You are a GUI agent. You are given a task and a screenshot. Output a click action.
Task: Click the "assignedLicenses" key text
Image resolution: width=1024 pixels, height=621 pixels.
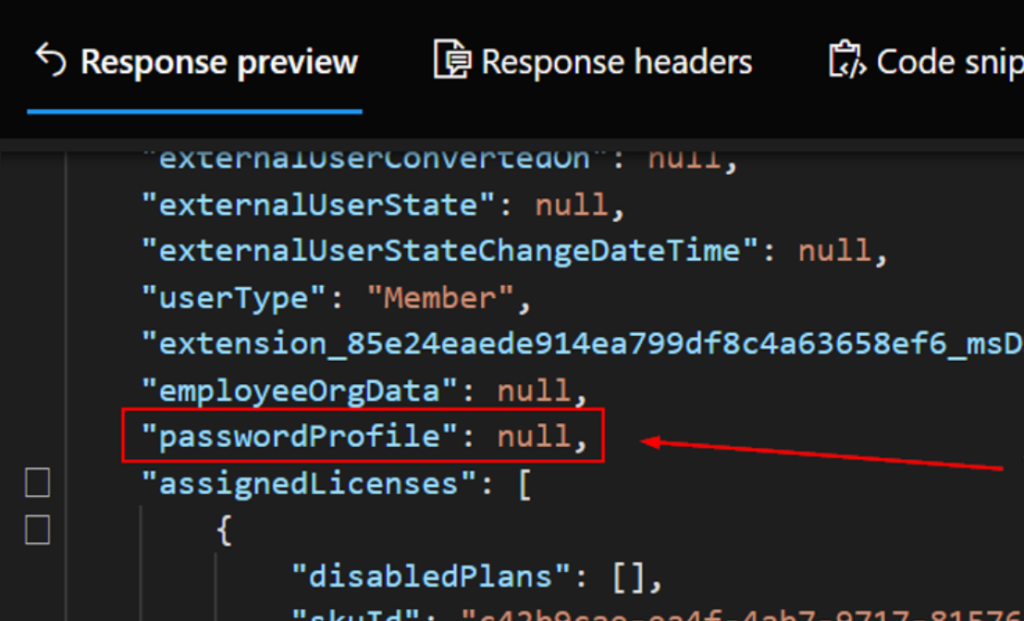pos(310,484)
